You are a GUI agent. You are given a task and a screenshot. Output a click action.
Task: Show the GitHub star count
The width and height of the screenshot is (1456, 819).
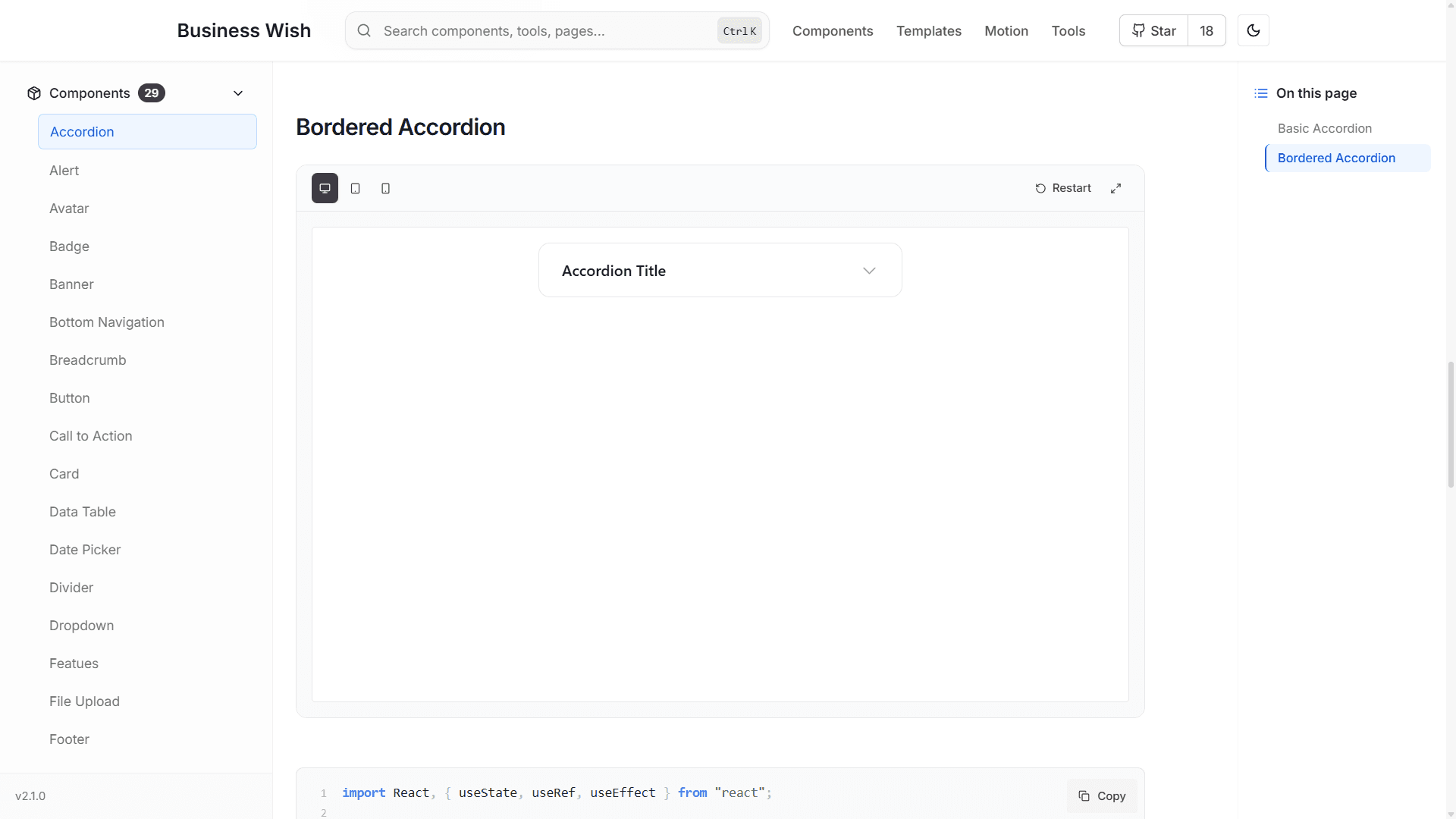point(1207,30)
